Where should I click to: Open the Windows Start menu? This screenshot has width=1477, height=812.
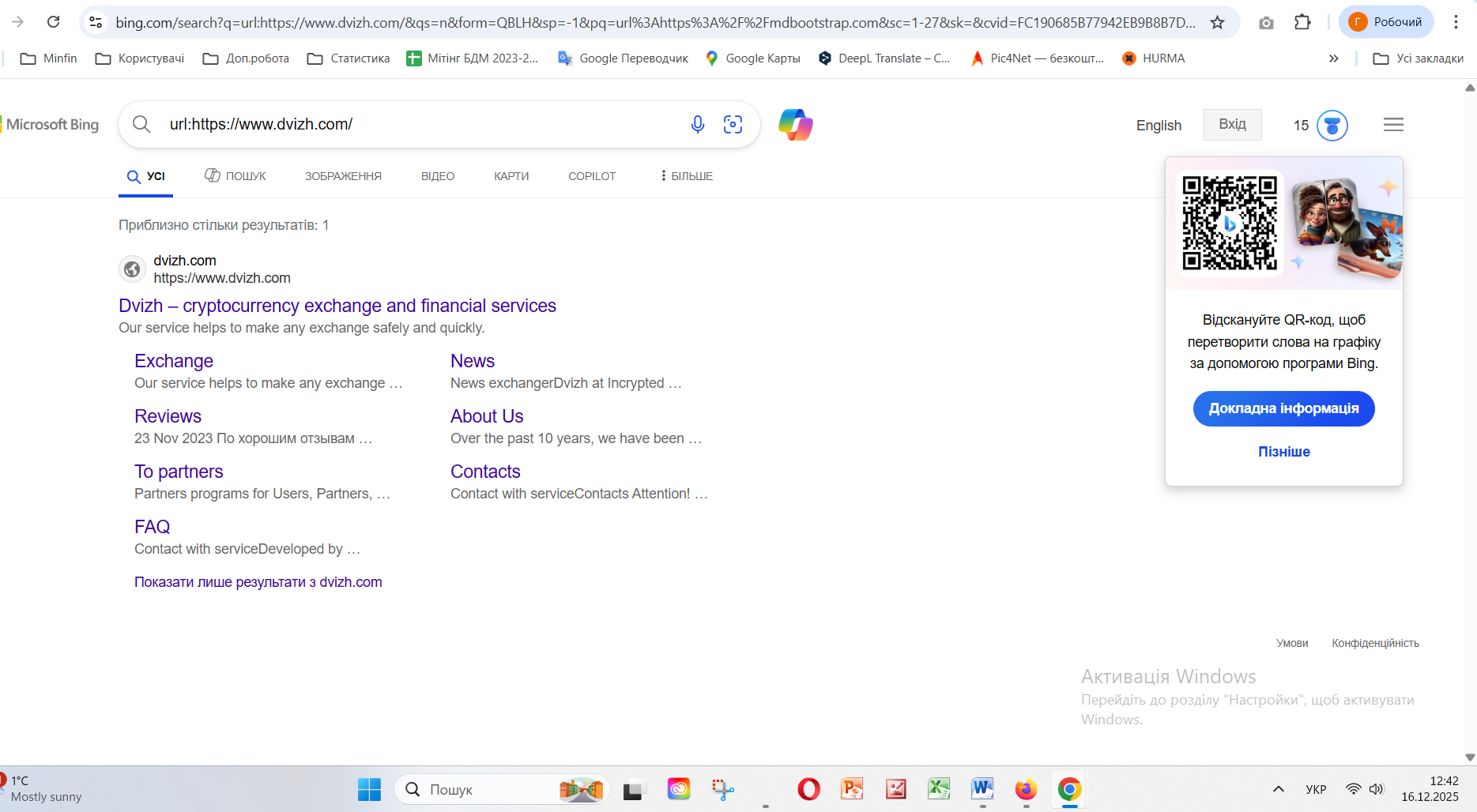click(369, 789)
